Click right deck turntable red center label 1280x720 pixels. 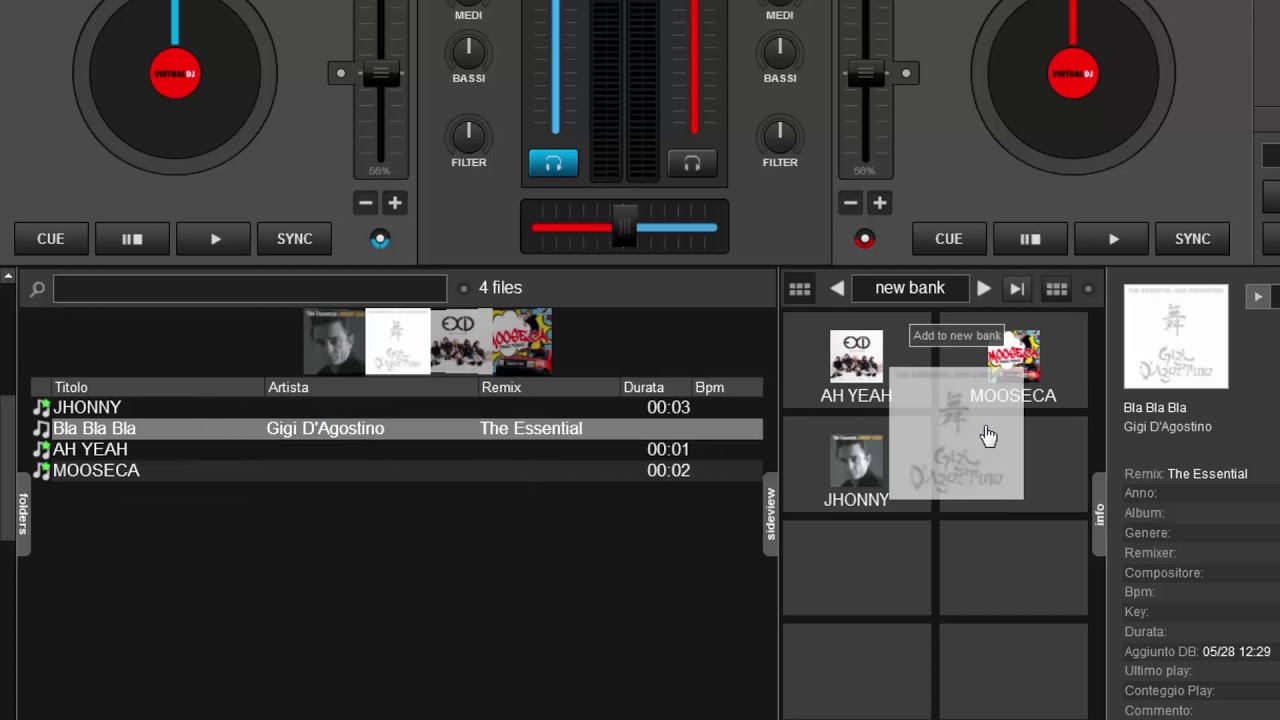tap(1073, 74)
